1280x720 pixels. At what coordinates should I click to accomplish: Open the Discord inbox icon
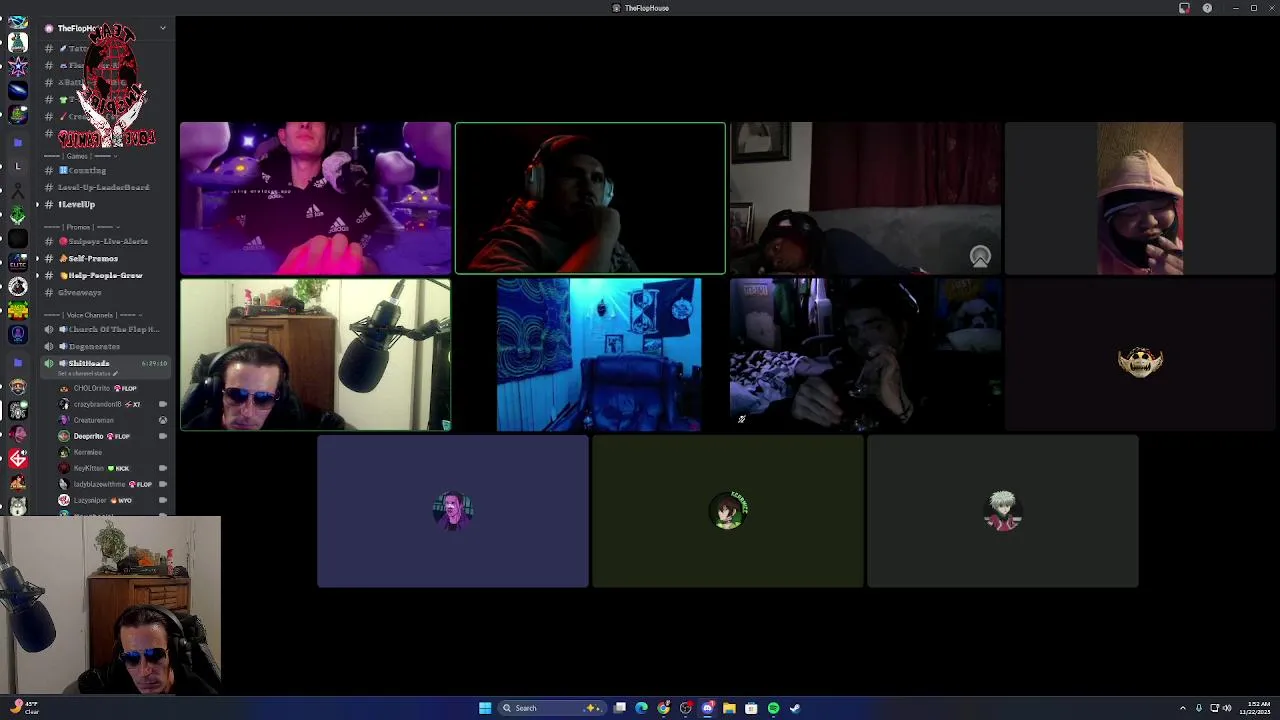coord(1184,8)
